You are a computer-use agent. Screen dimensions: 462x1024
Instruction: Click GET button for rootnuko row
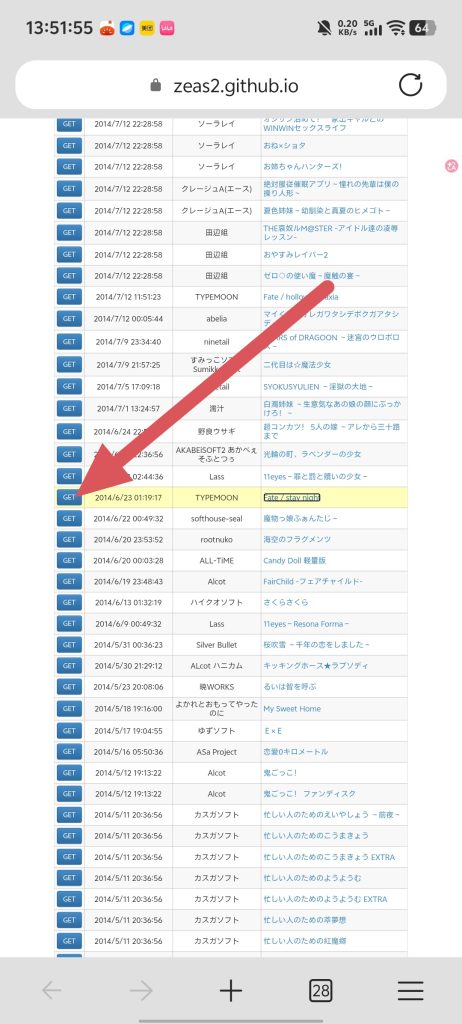(69, 539)
